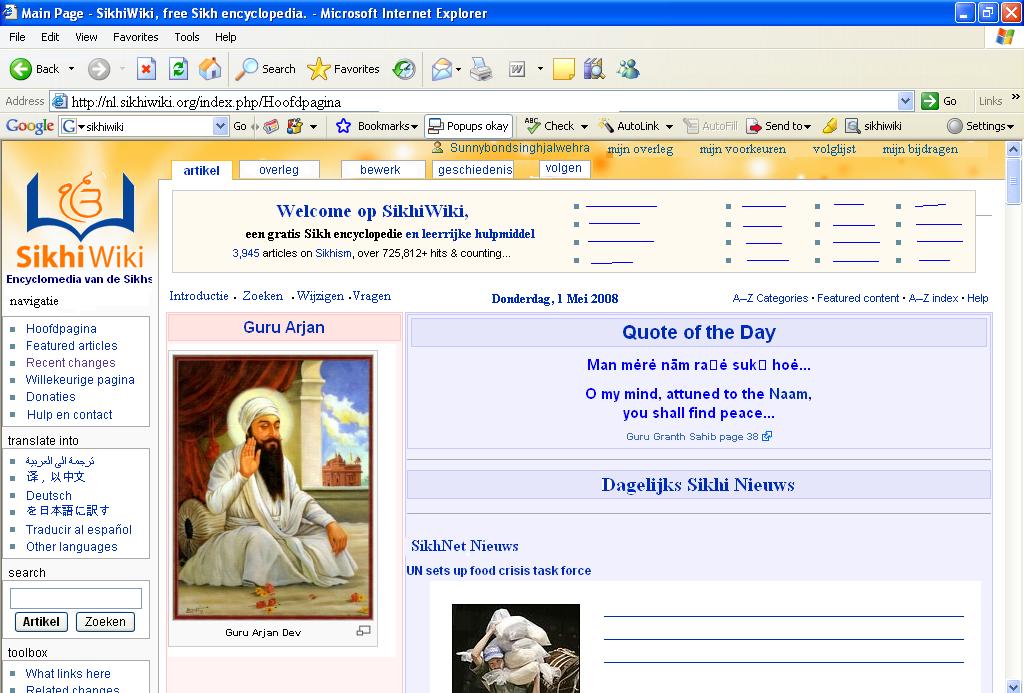Open the Research books icon
Screen dimensions: 1024x693
pos(594,69)
